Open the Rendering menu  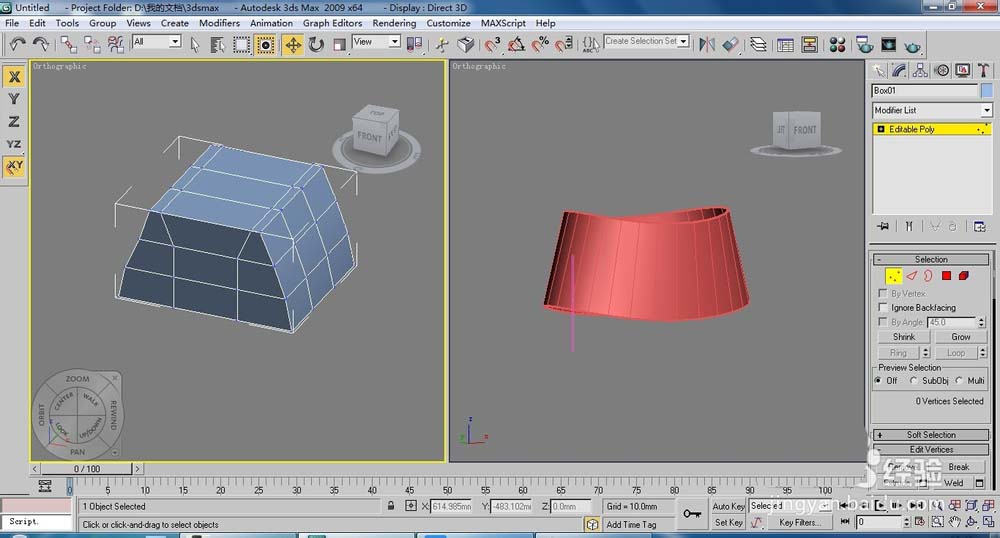tap(394, 23)
